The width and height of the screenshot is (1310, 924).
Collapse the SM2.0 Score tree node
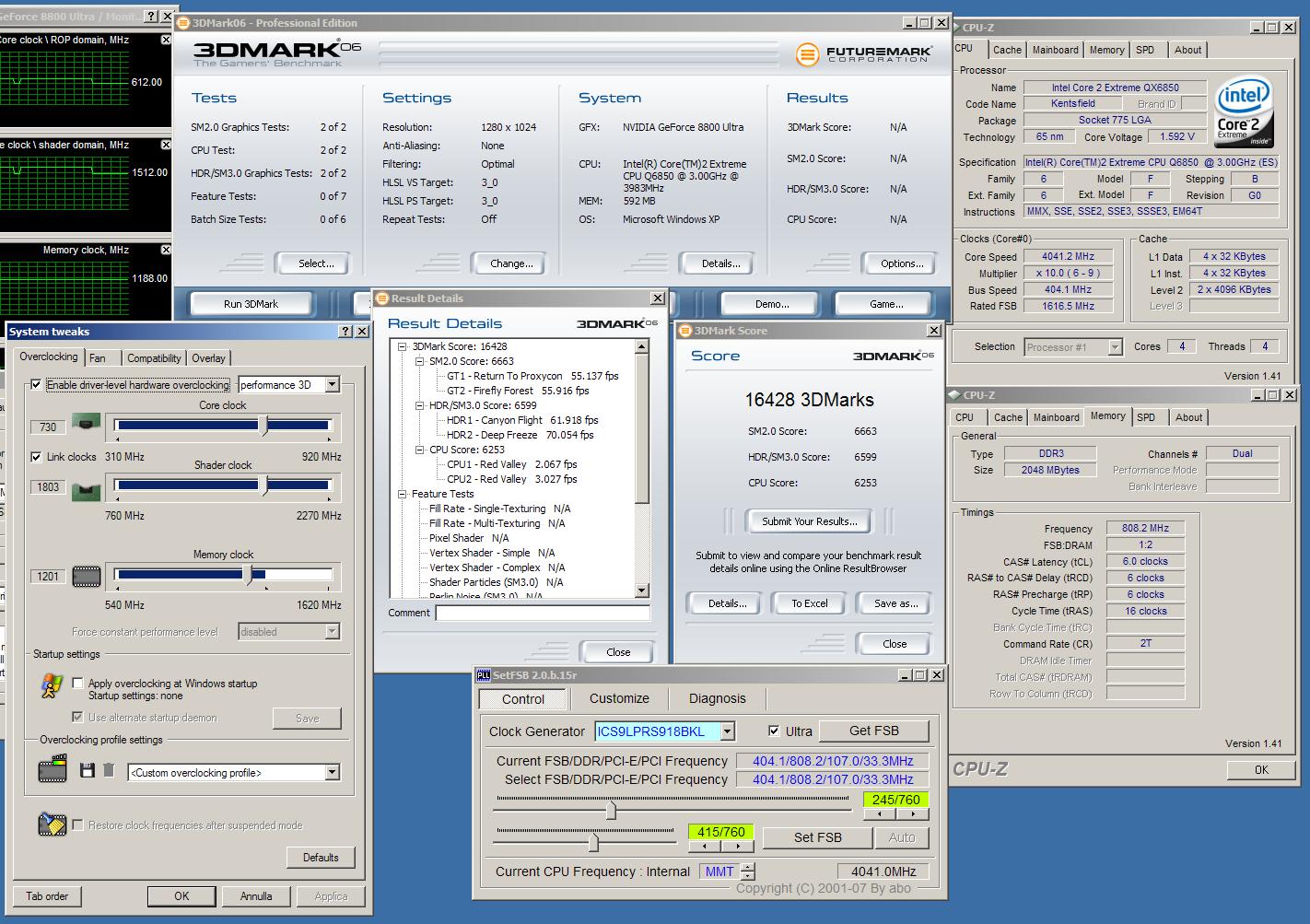point(419,361)
